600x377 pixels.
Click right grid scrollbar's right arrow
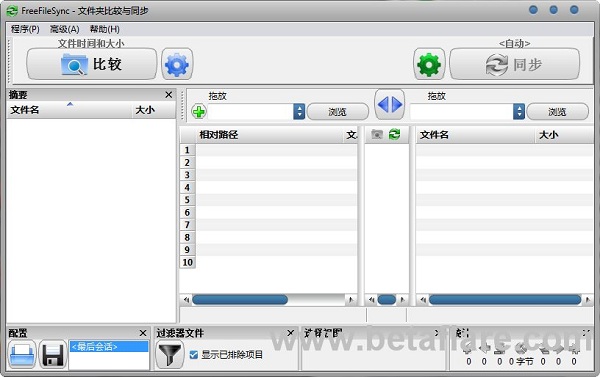(x=588, y=300)
